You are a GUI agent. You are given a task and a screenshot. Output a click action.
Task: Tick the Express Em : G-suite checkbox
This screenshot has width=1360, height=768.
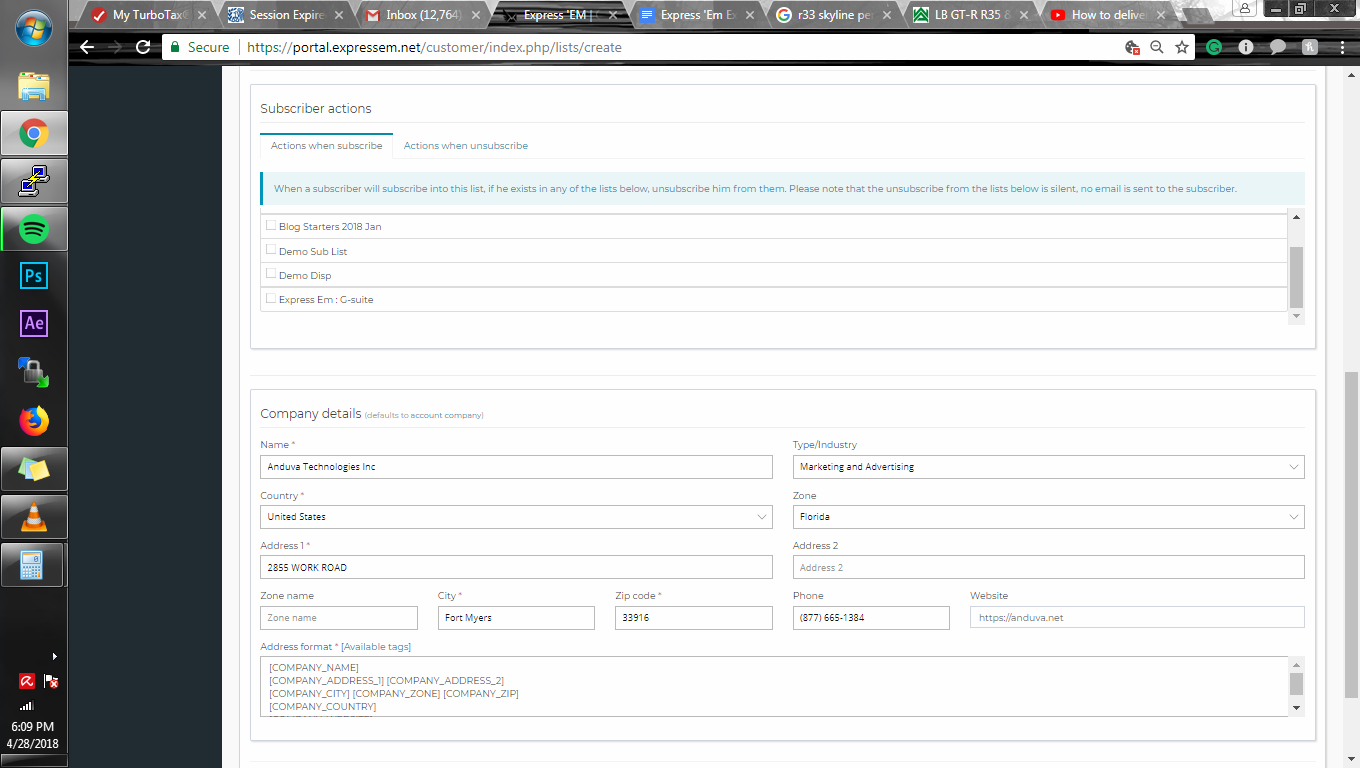pos(271,298)
